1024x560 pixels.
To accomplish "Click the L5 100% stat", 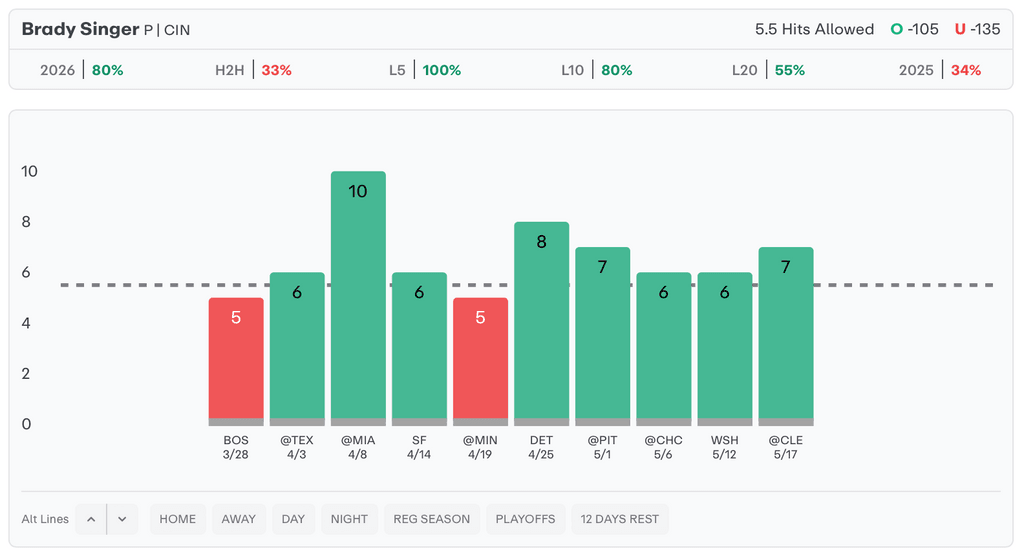I will click(425, 70).
